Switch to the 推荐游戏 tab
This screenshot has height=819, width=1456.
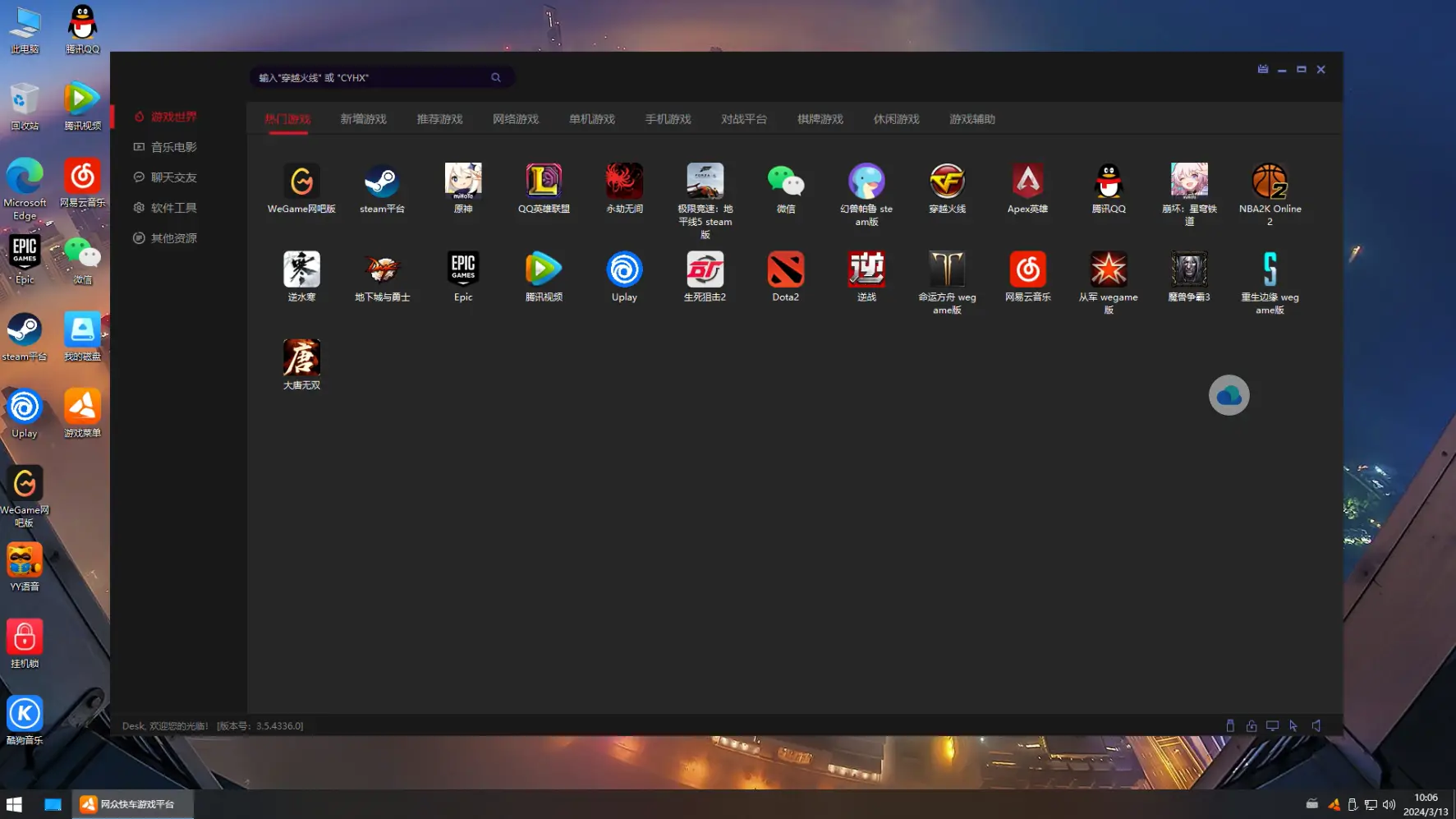pyautogui.click(x=439, y=119)
